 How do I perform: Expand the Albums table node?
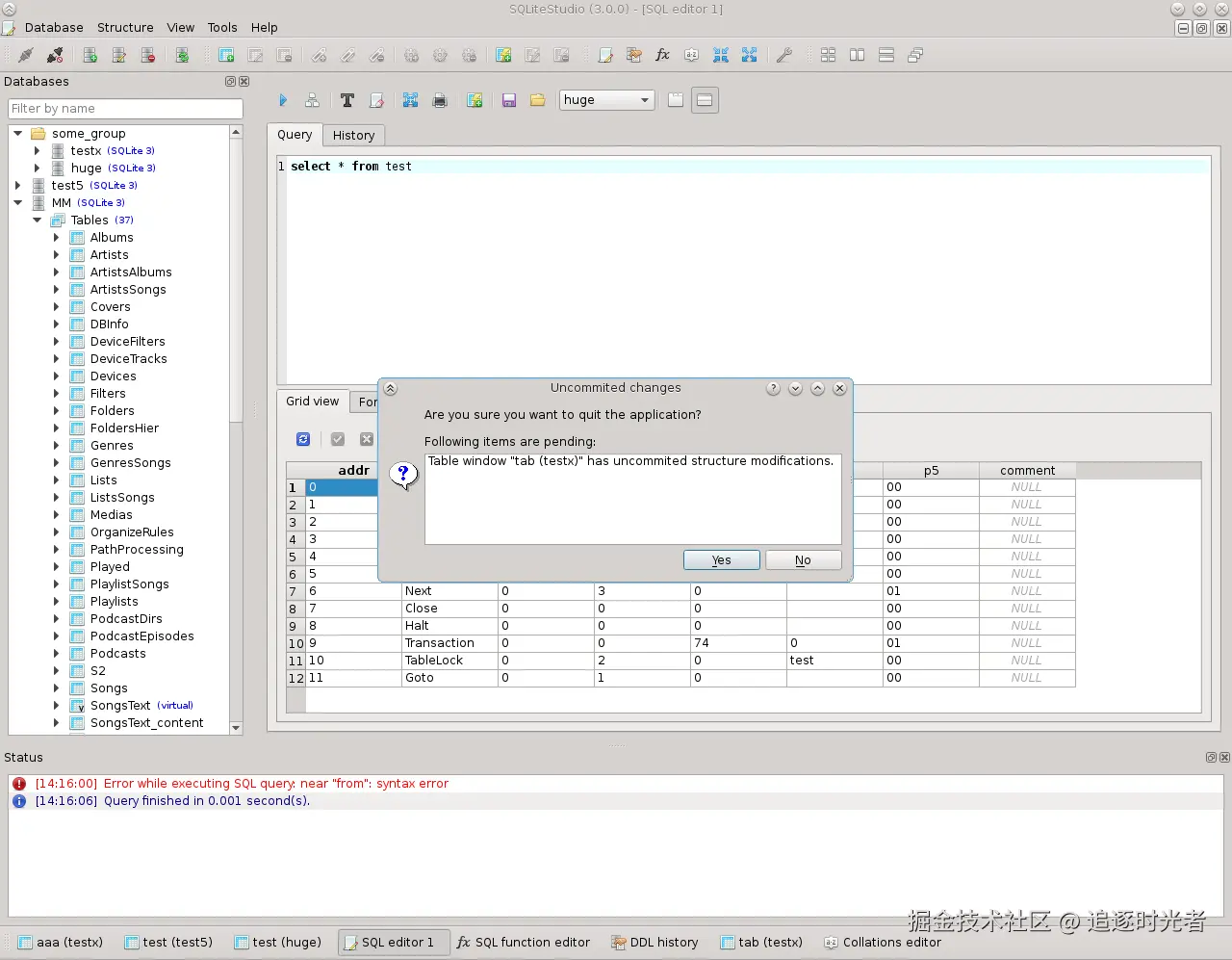click(56, 238)
